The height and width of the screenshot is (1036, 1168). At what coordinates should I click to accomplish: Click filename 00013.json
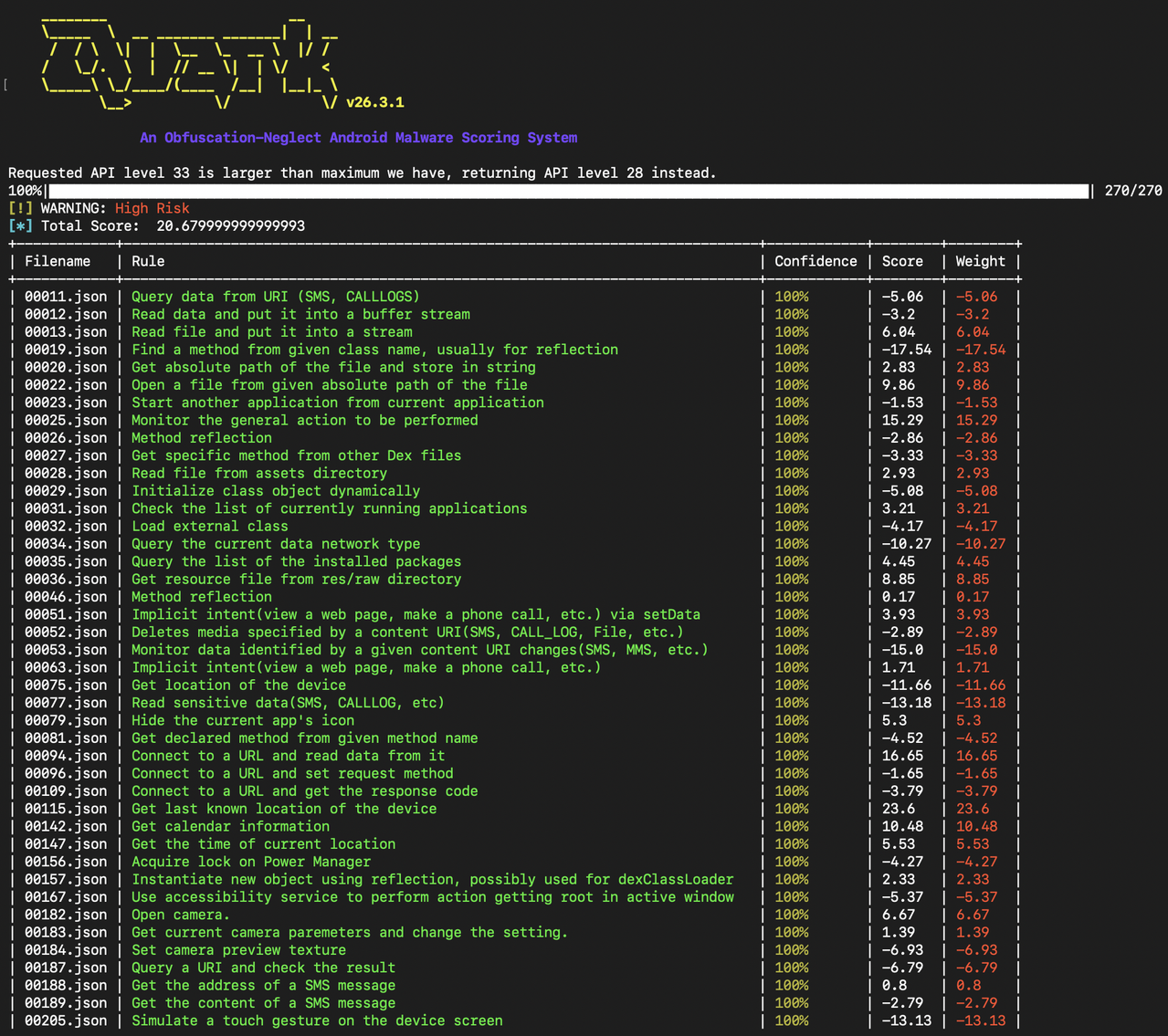[x=66, y=332]
